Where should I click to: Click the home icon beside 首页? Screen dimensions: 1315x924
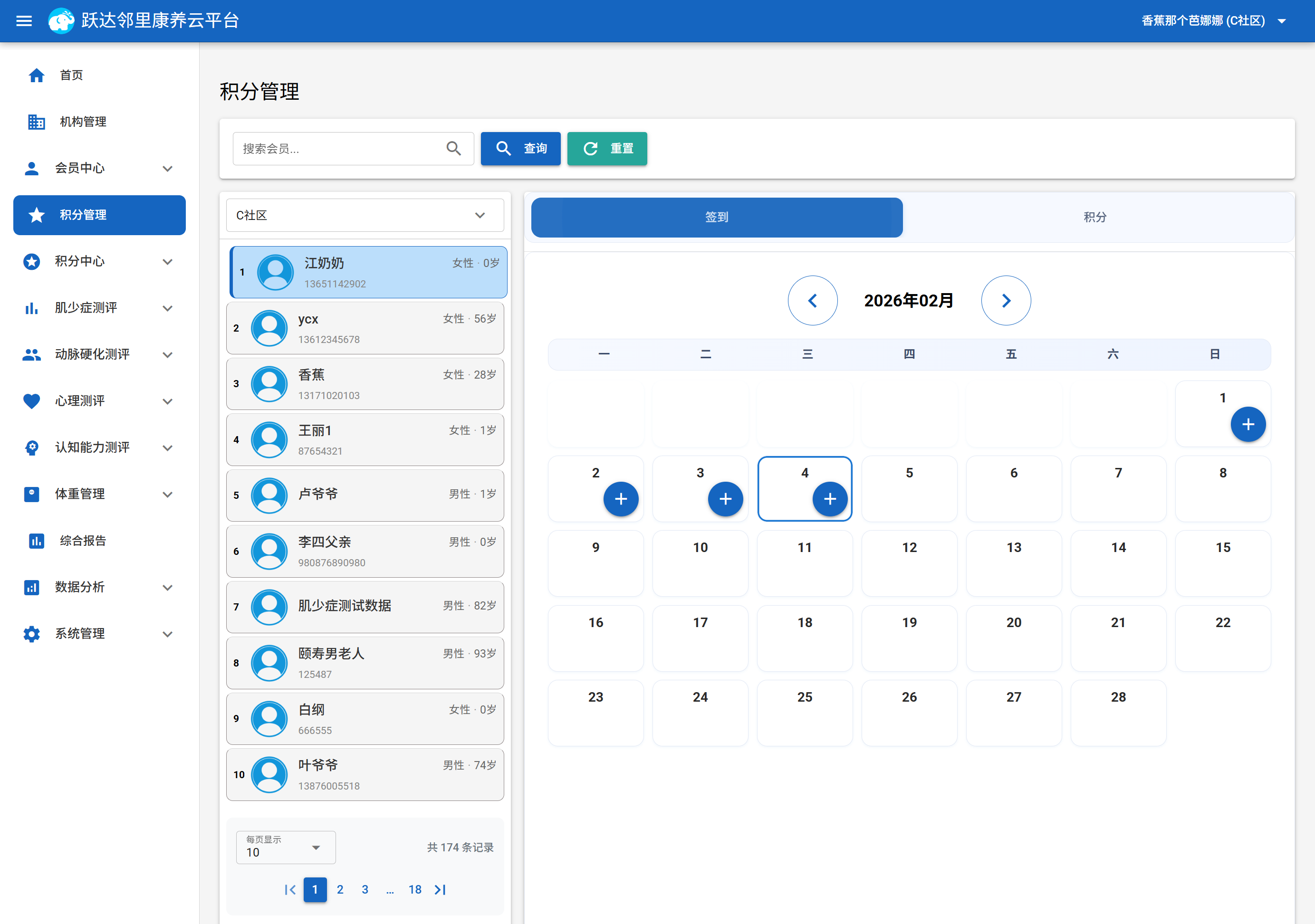pos(37,75)
